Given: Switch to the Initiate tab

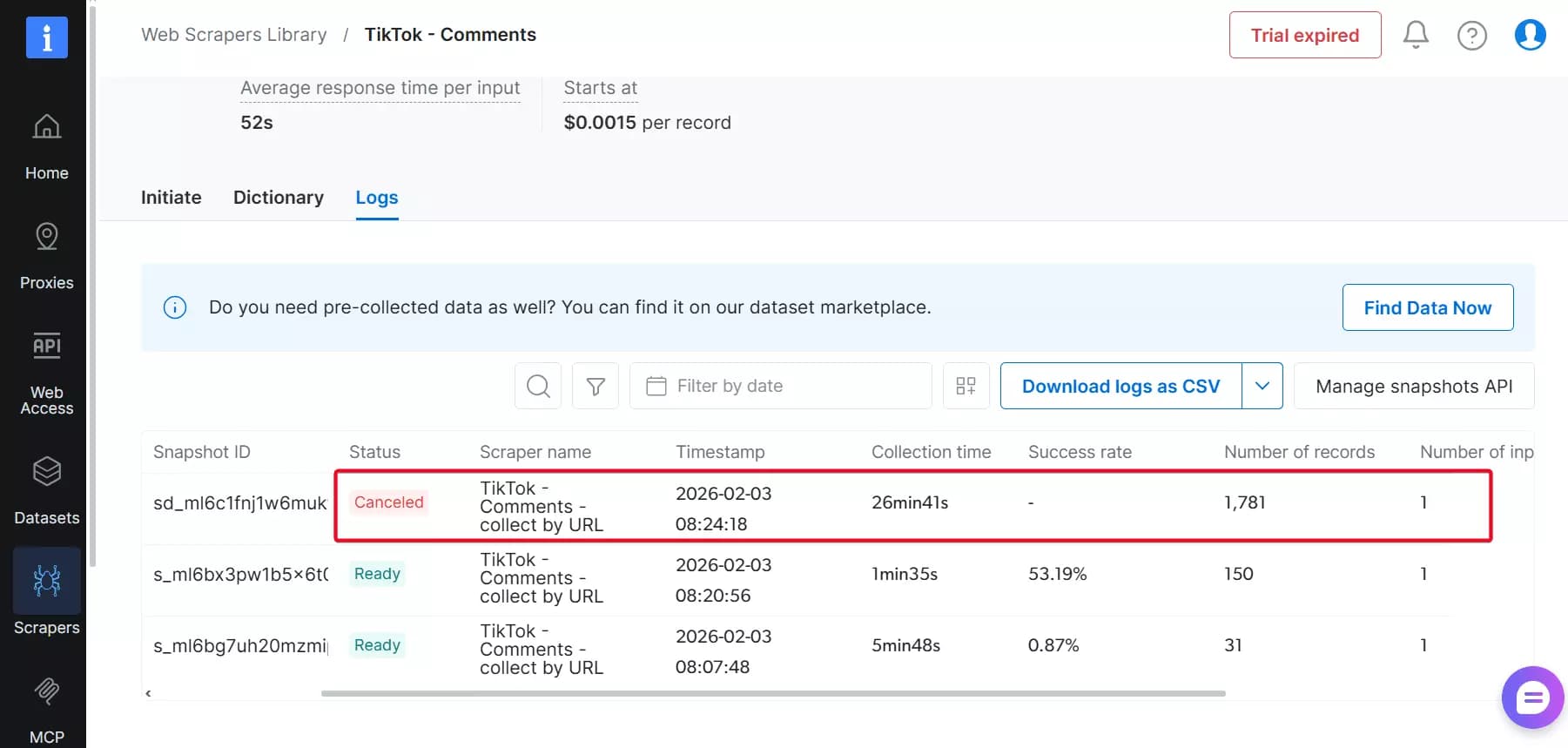Looking at the screenshot, I should coord(172,198).
